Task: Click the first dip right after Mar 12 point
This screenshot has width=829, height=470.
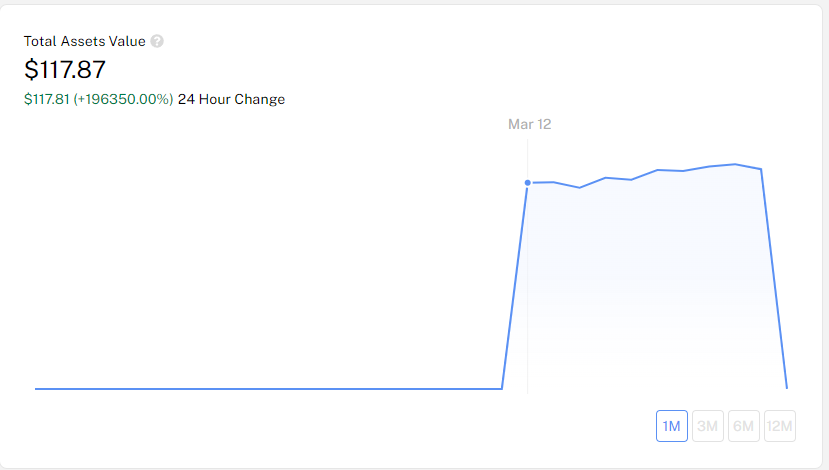Action: (579, 188)
